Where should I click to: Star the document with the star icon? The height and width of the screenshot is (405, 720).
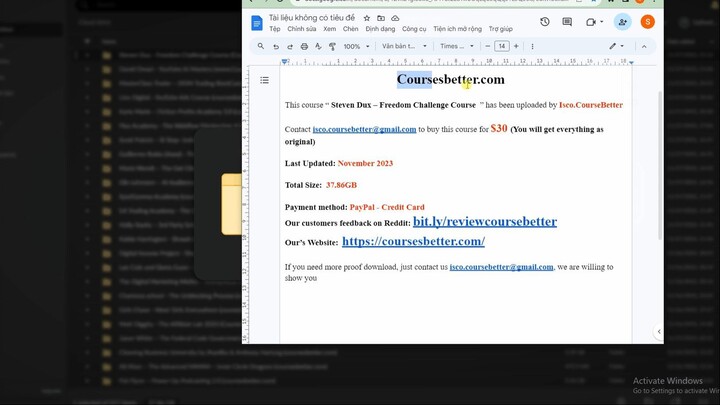click(x=366, y=18)
